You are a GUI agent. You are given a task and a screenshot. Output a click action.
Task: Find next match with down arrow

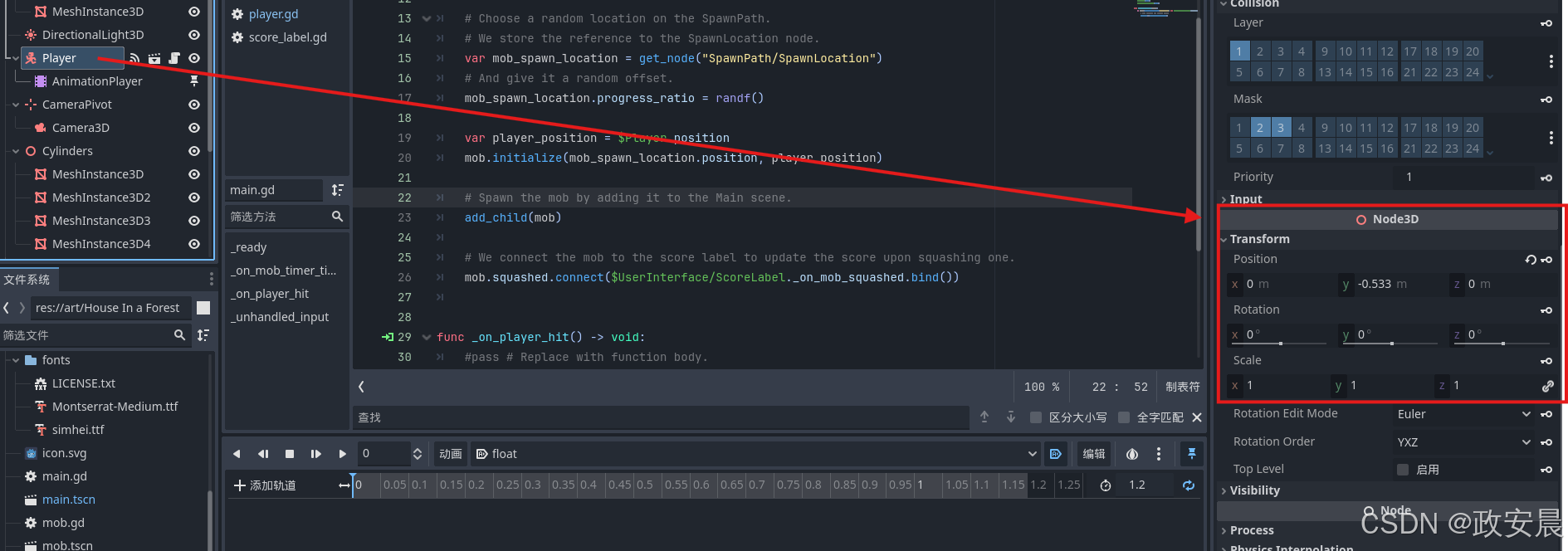(1011, 417)
